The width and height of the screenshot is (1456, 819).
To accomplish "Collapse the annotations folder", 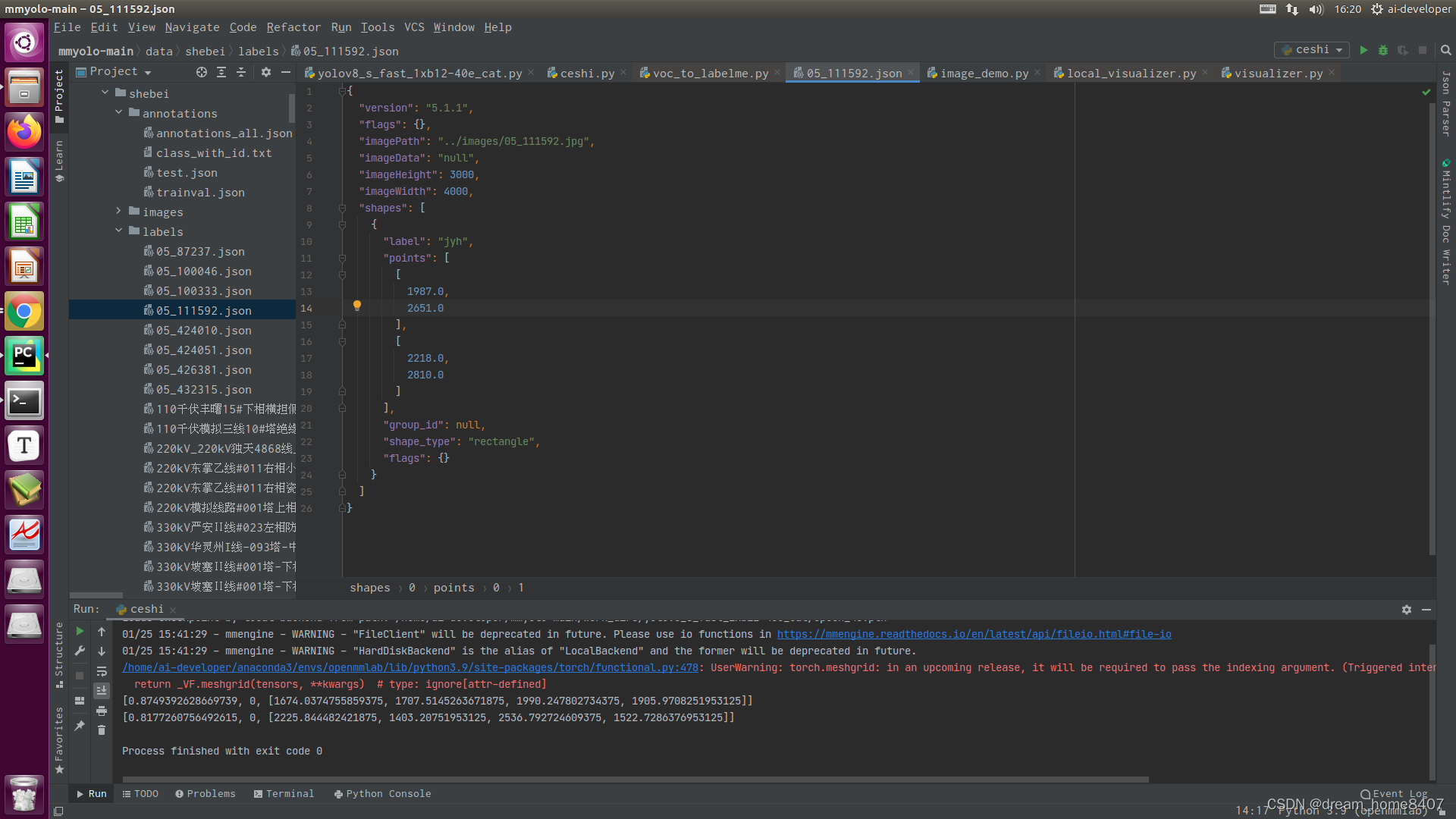I will coord(119,112).
